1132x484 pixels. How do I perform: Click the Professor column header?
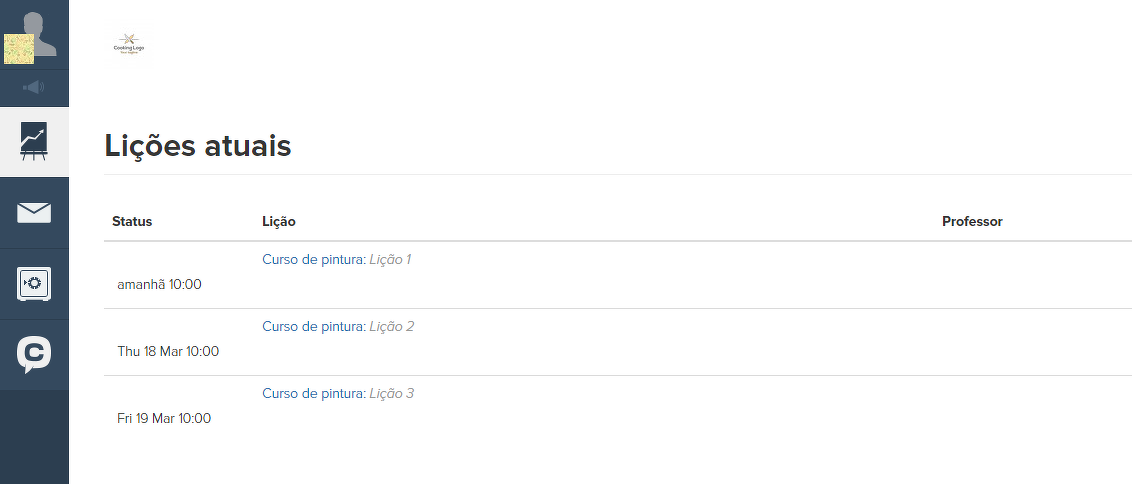(972, 222)
